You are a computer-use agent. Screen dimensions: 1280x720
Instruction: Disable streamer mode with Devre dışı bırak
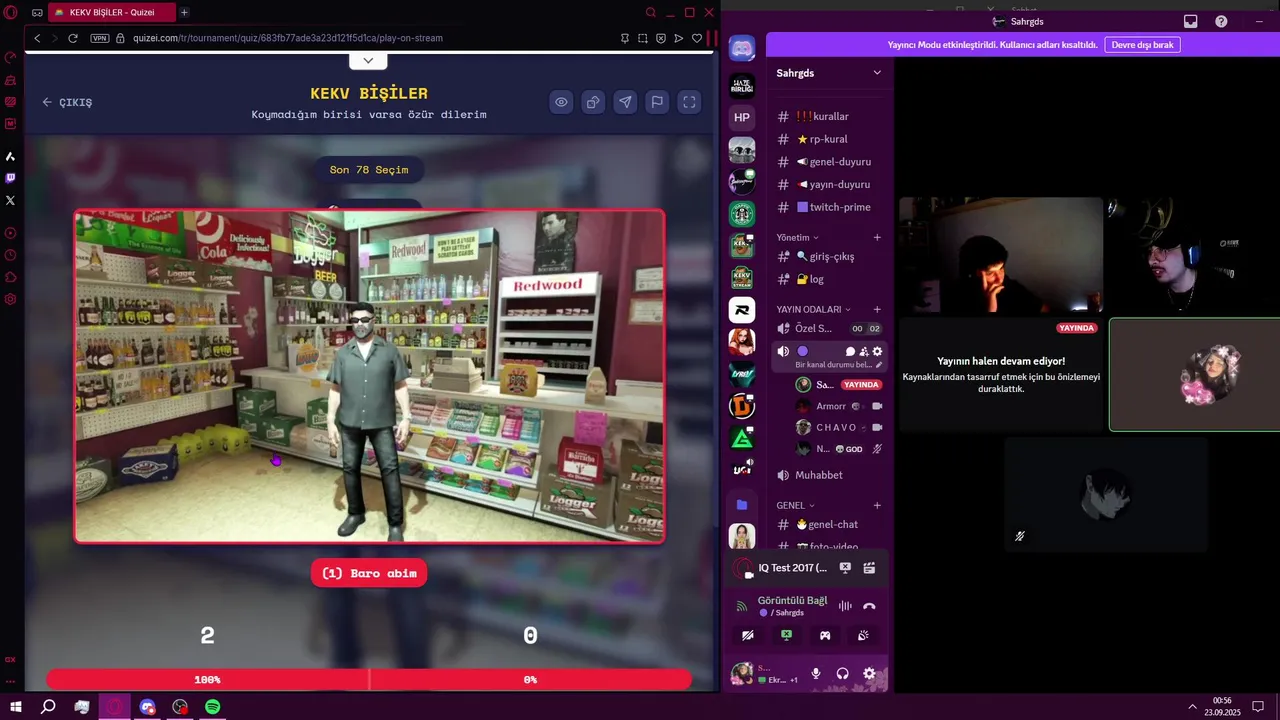pos(1142,45)
